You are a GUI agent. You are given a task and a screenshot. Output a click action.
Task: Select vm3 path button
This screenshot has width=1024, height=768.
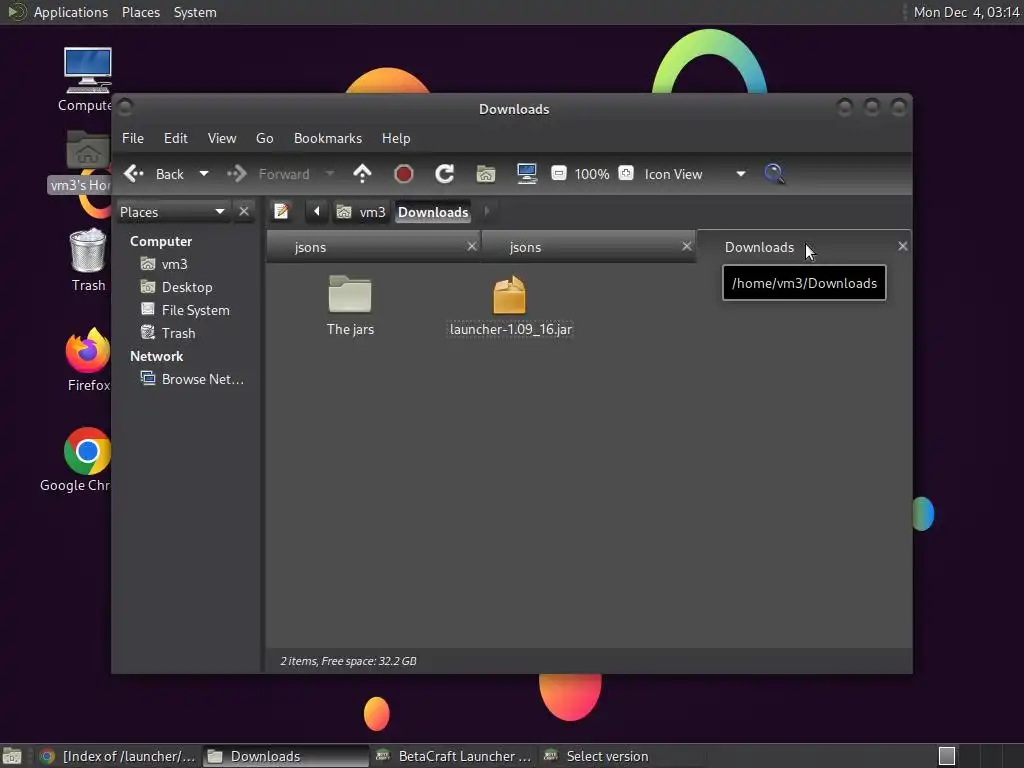click(x=361, y=212)
